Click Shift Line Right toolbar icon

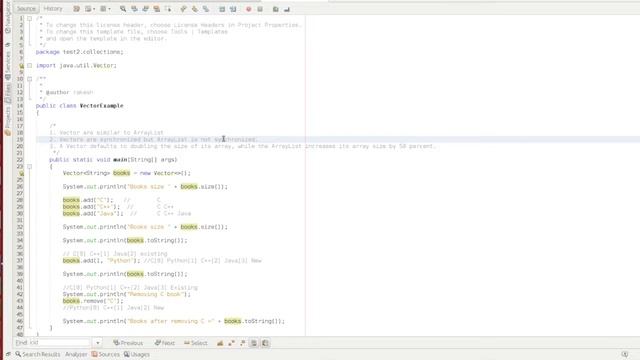[233, 9]
